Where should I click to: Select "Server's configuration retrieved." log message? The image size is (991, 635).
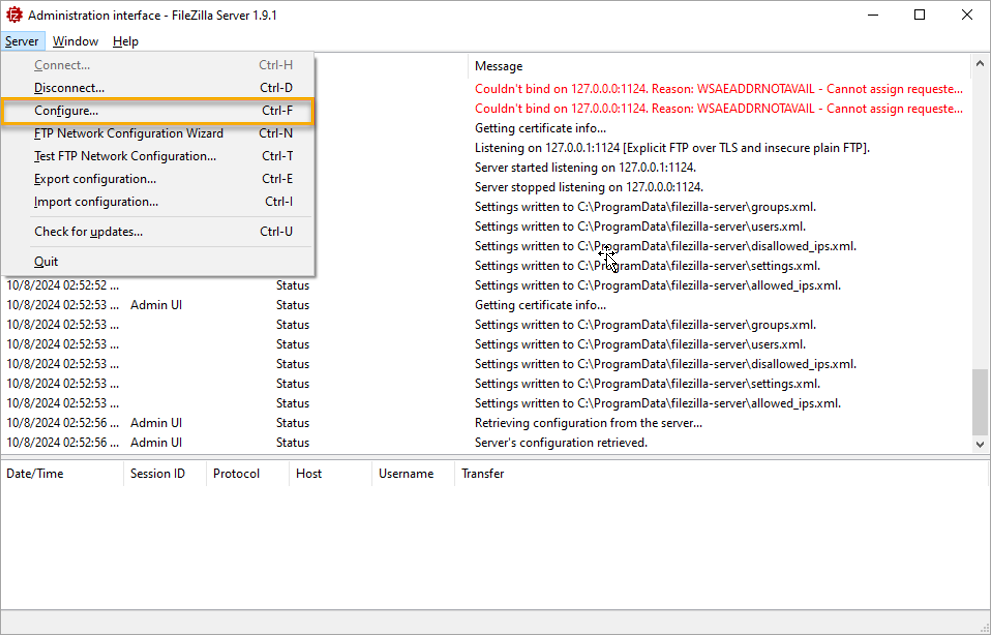561,442
